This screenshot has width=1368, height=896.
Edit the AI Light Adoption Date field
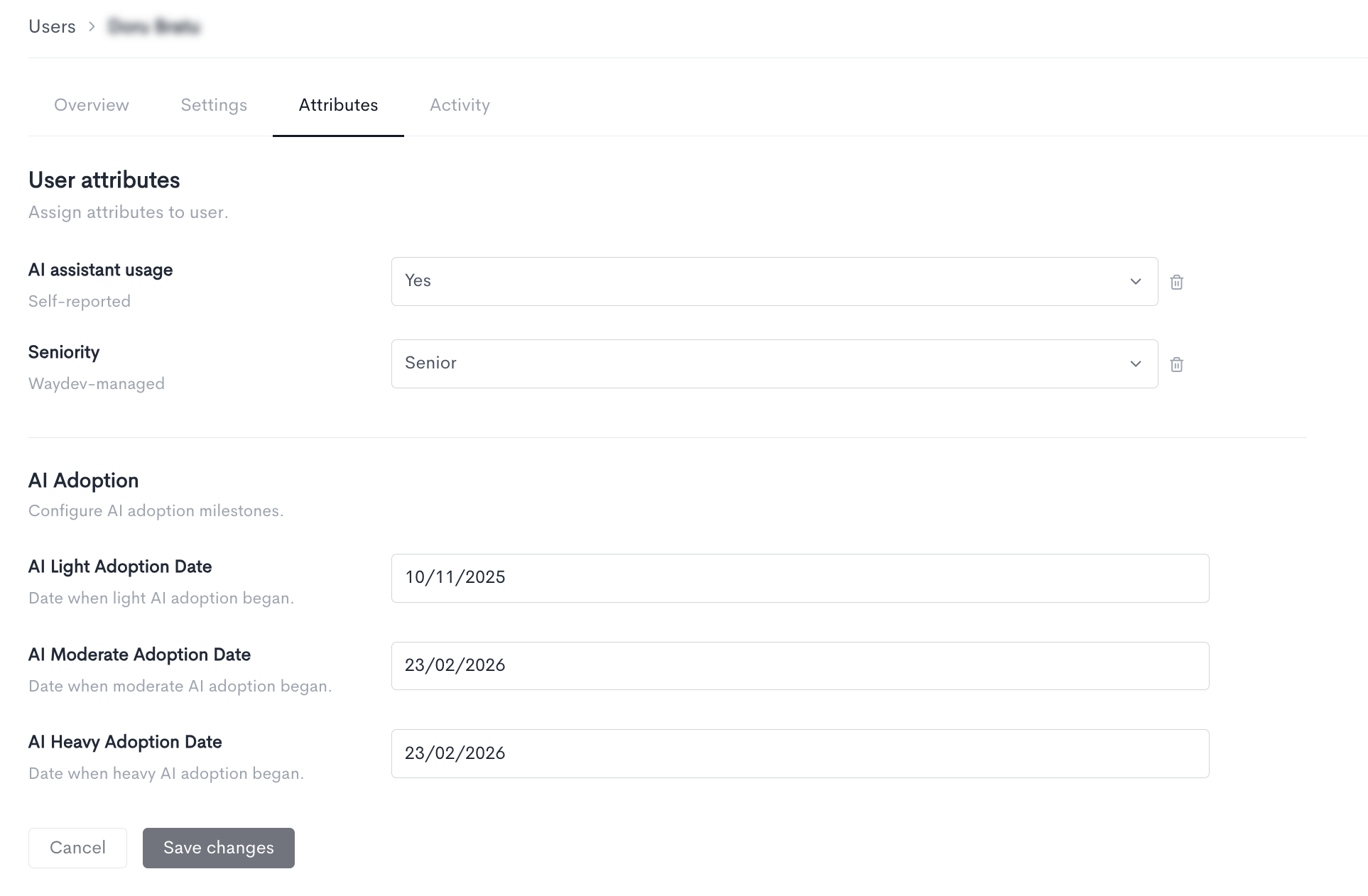pyautogui.click(x=800, y=578)
